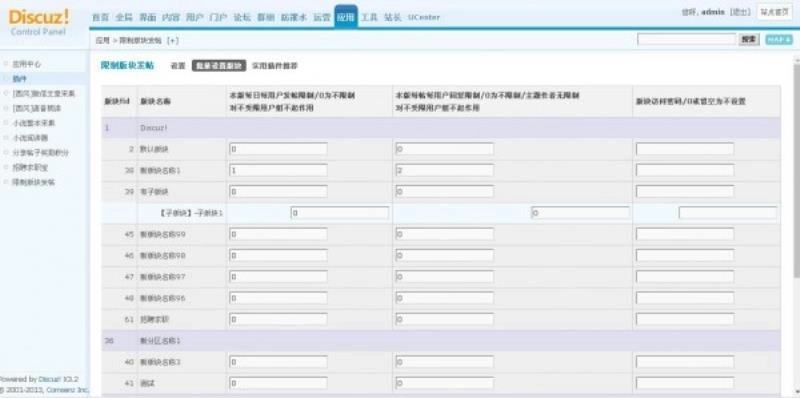Open the 论坛 top menu

pos(242,17)
